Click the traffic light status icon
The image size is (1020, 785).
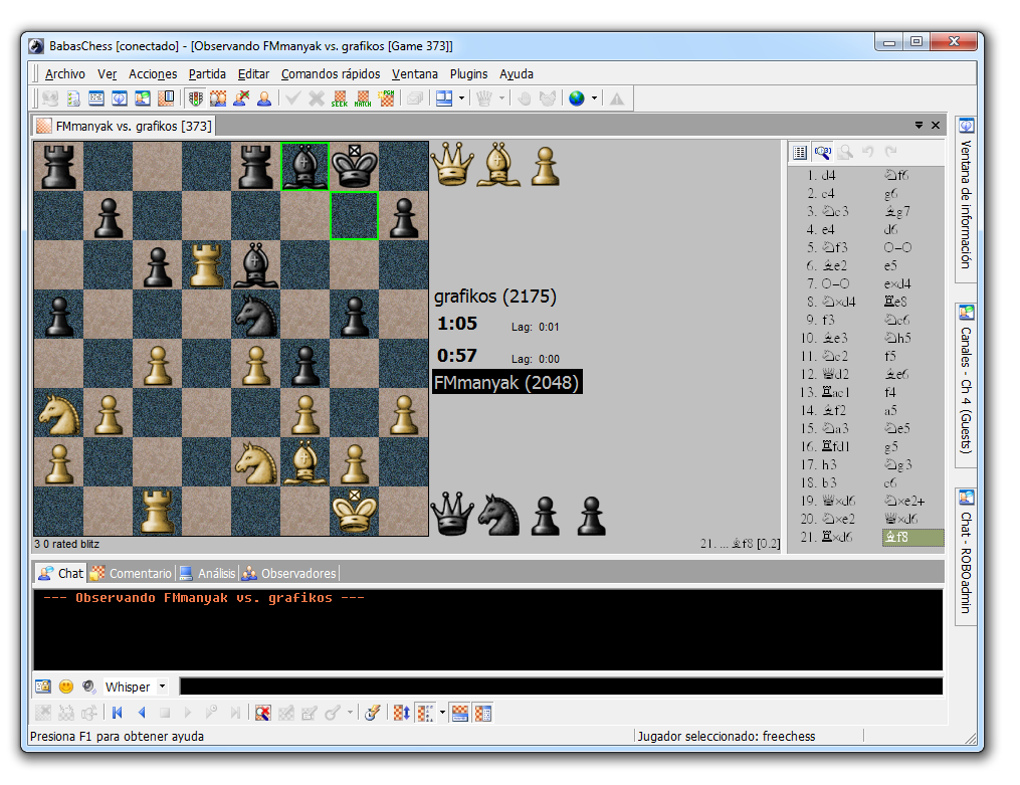click(x=195, y=99)
